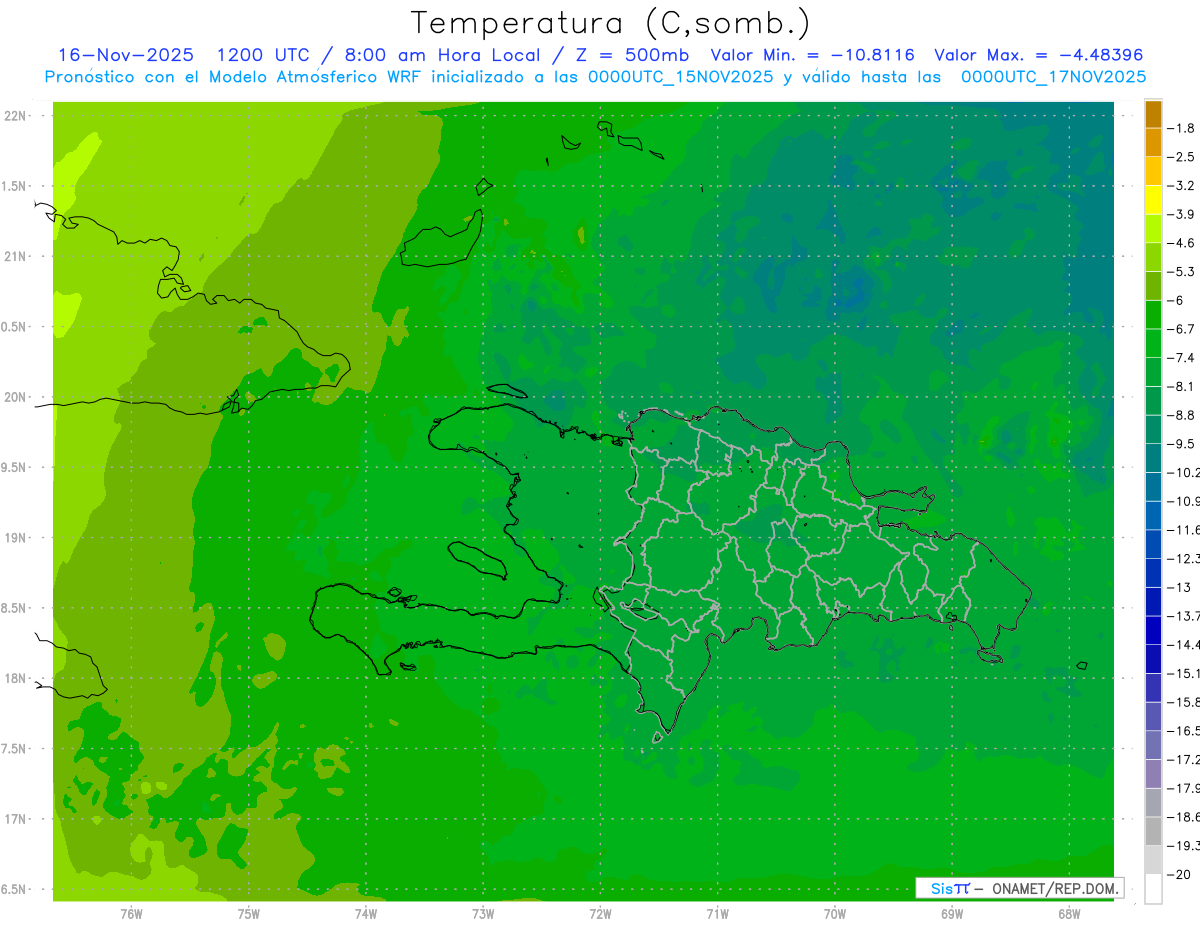Click the '19N' latitude label
Viewport: 1200px width, 927px height.
14,538
